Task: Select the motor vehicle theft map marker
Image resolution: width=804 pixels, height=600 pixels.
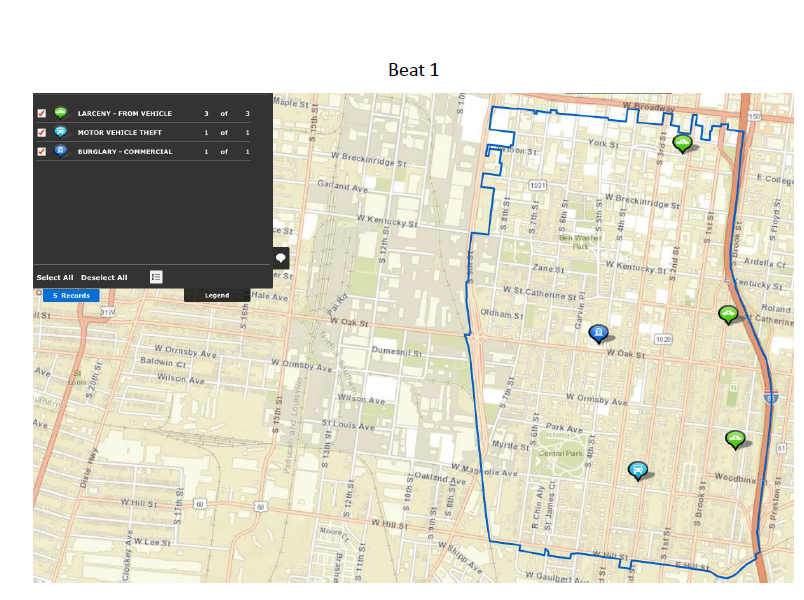Action: (636, 469)
